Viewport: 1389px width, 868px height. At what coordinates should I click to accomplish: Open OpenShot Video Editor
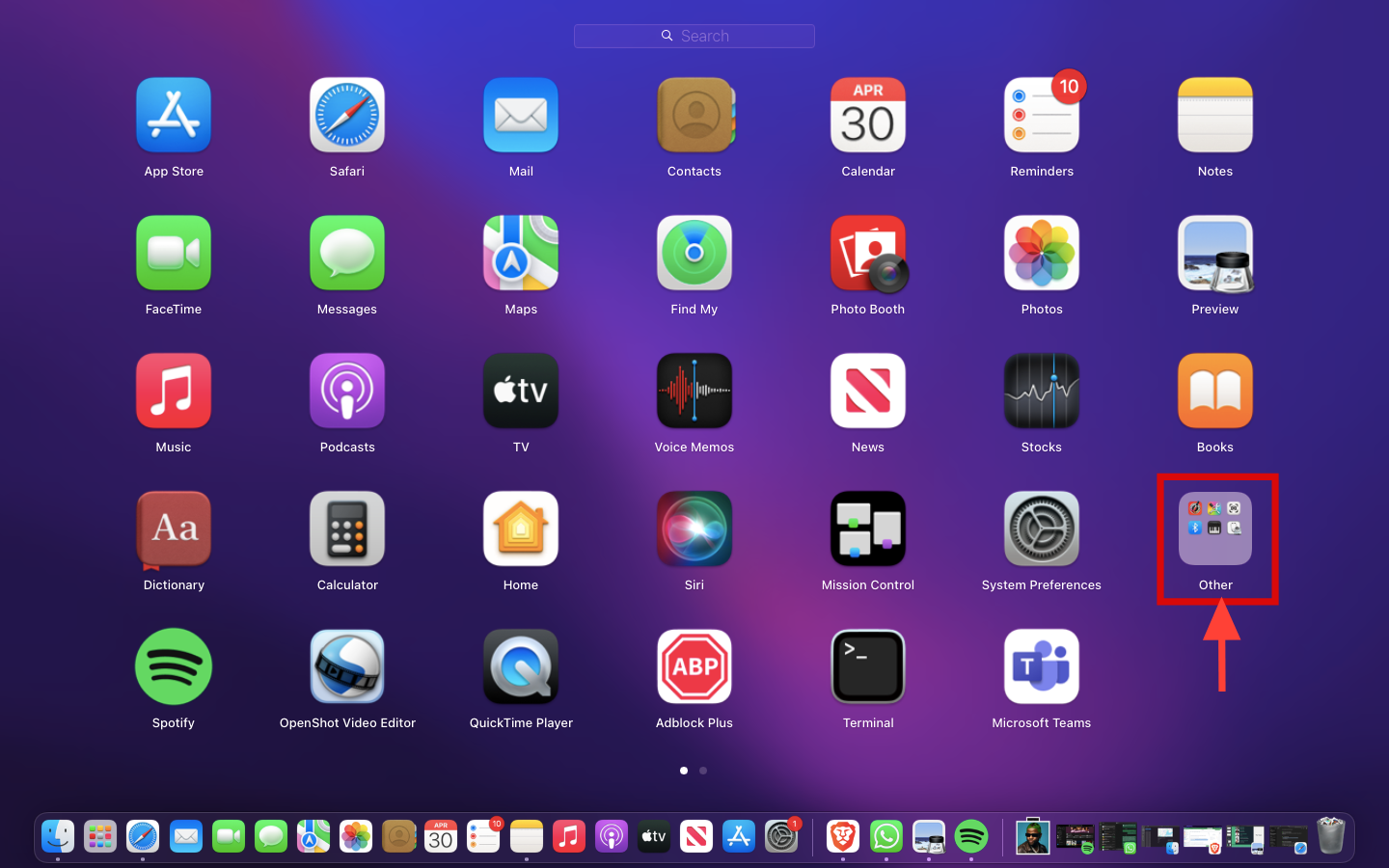coord(347,667)
